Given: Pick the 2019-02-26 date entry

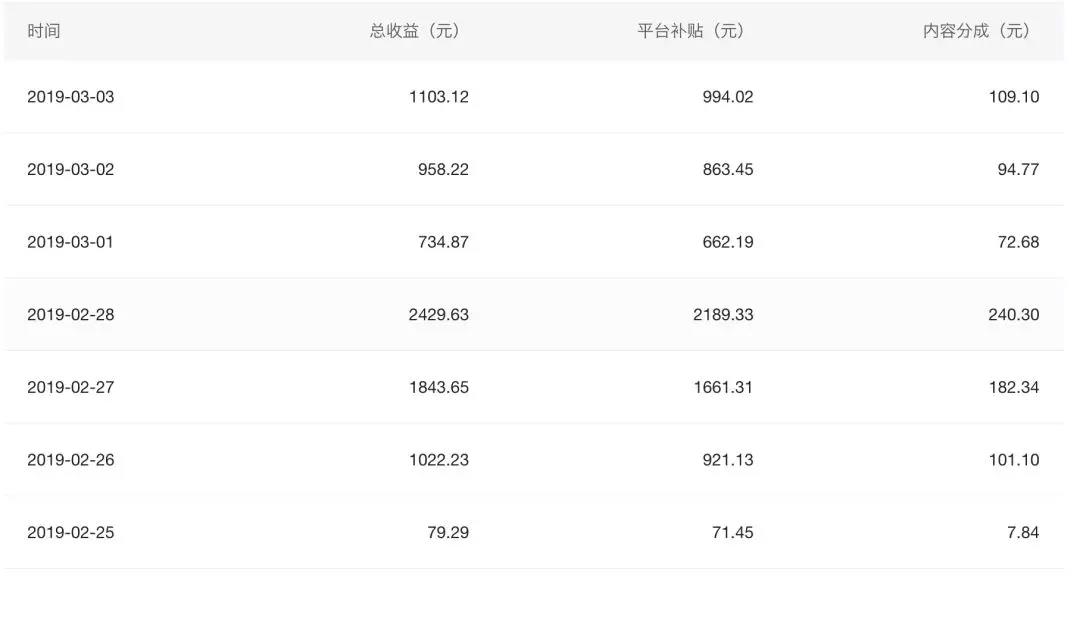Looking at the screenshot, I should [x=71, y=460].
